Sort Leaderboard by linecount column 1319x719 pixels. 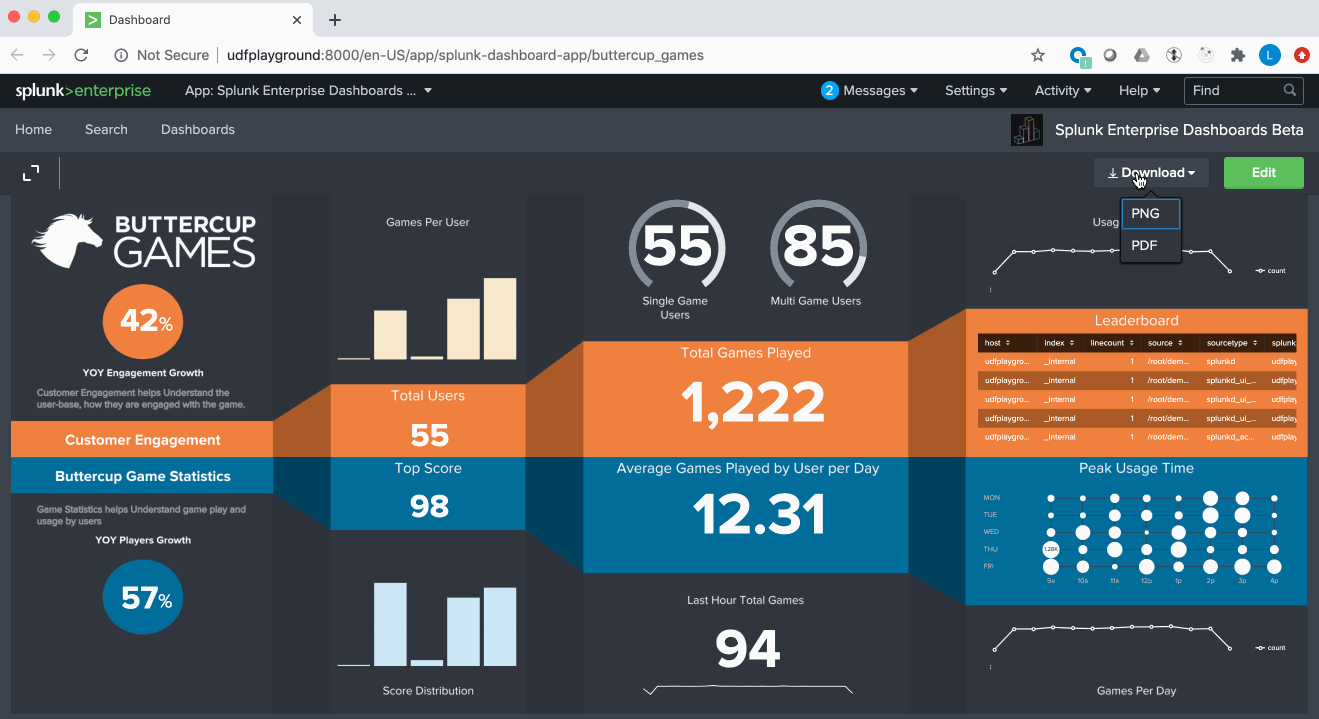[x=1111, y=343]
